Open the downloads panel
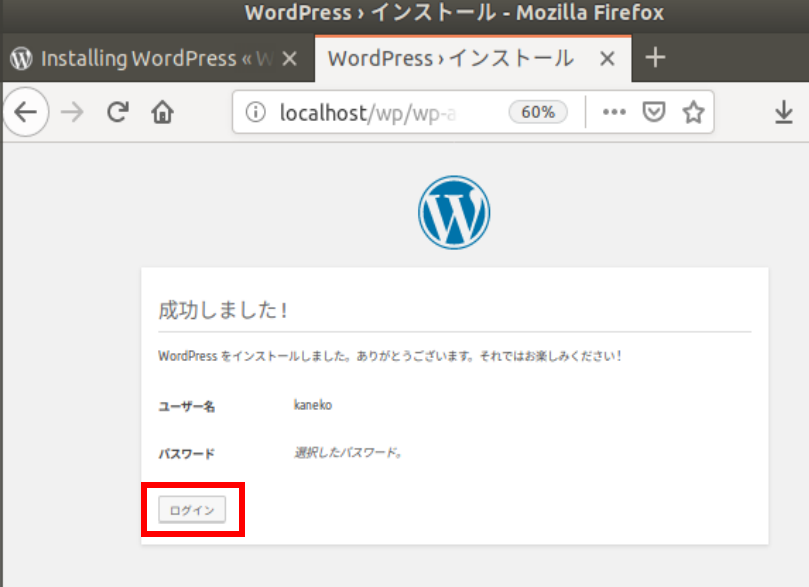Screen dimensions: 809x587 coord(784,112)
